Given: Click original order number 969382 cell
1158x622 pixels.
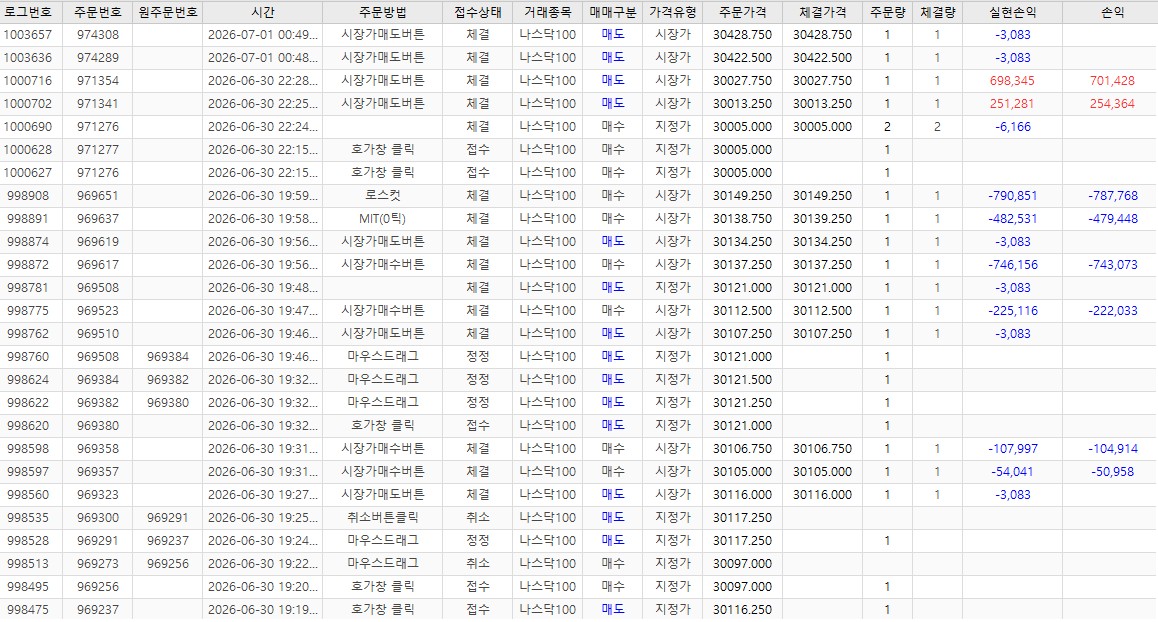Looking at the screenshot, I should tap(168, 380).
